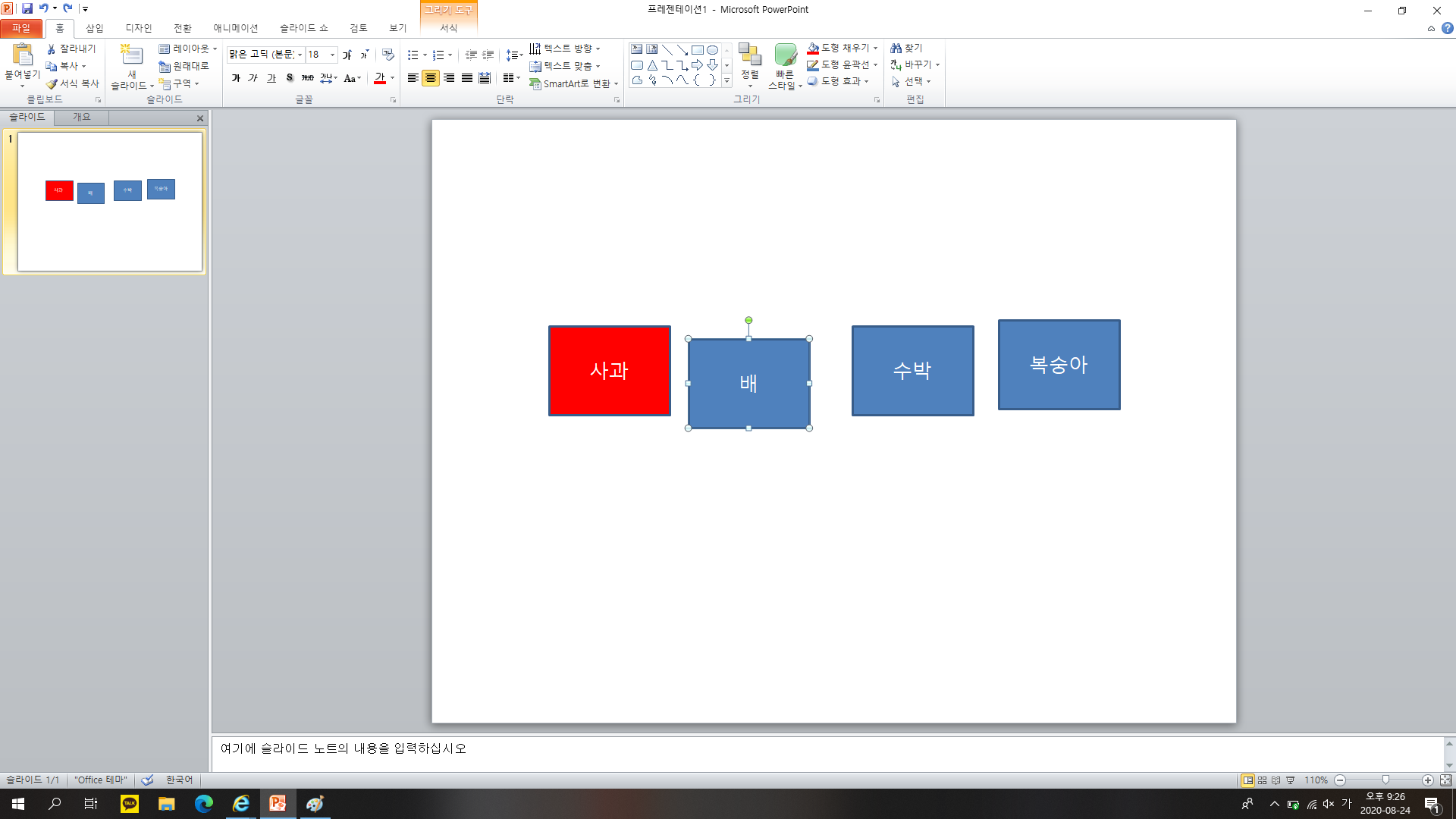1456x819 pixels.
Task: Open the font size dropdown
Action: 332,55
